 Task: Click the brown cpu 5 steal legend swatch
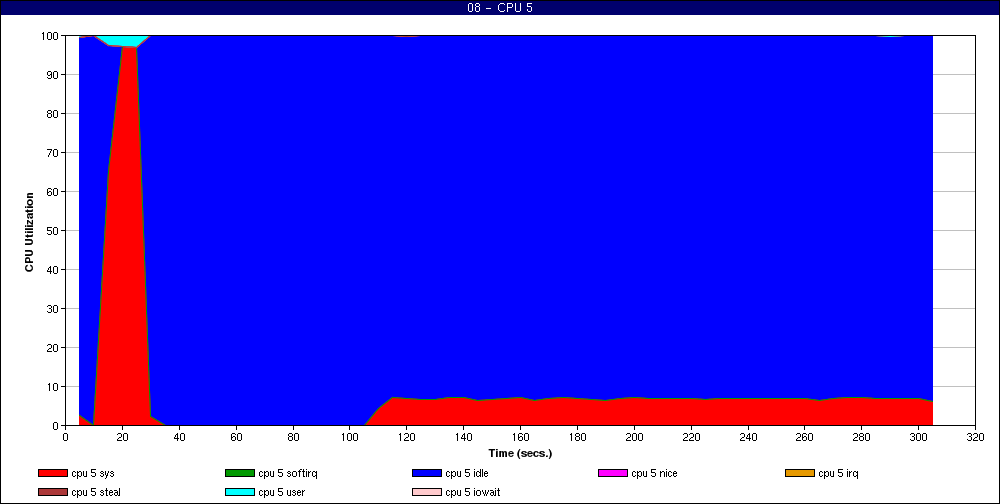click(52, 493)
